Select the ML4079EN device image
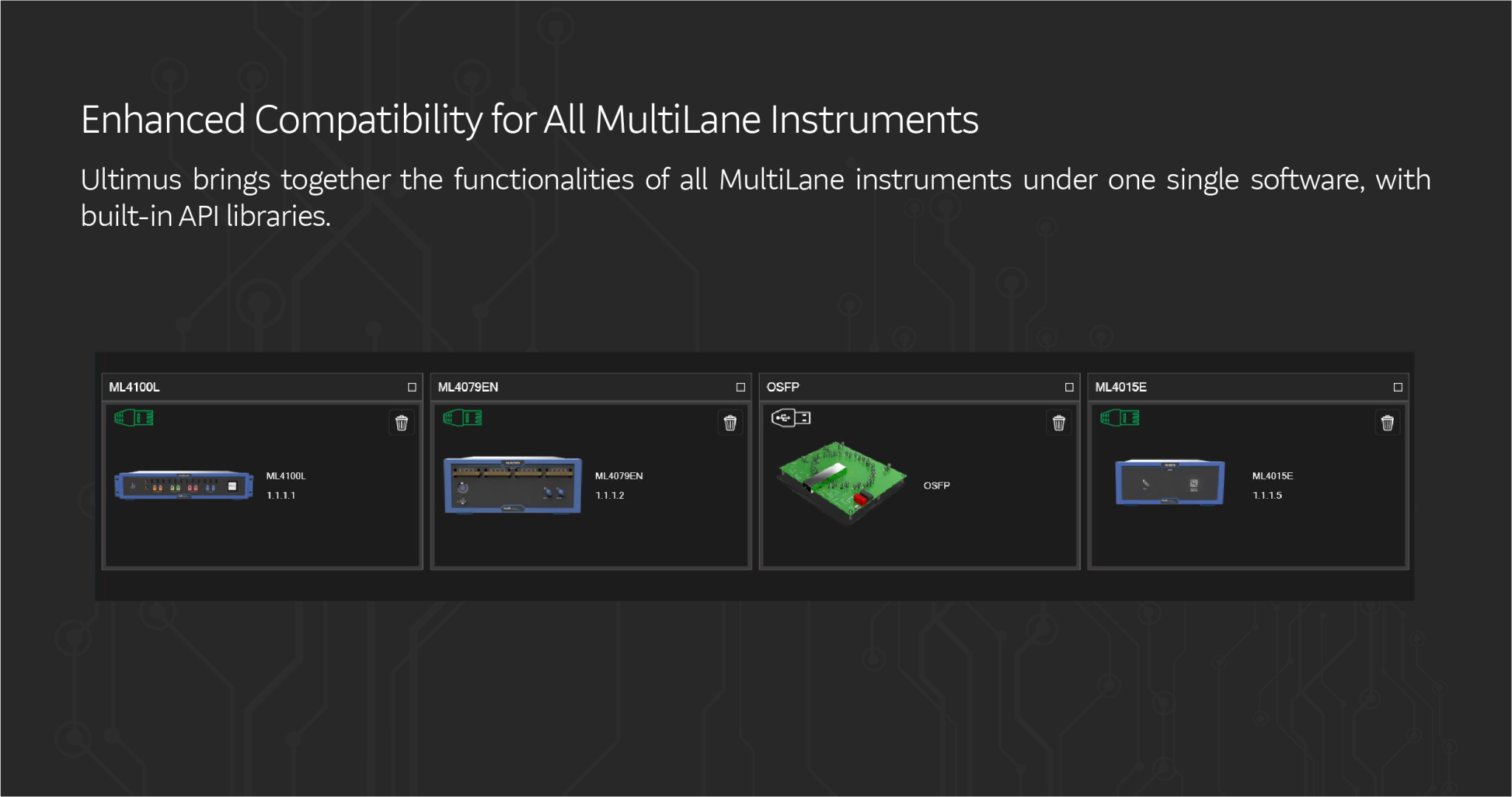Screen dimensions: 1512x797 click(x=512, y=485)
